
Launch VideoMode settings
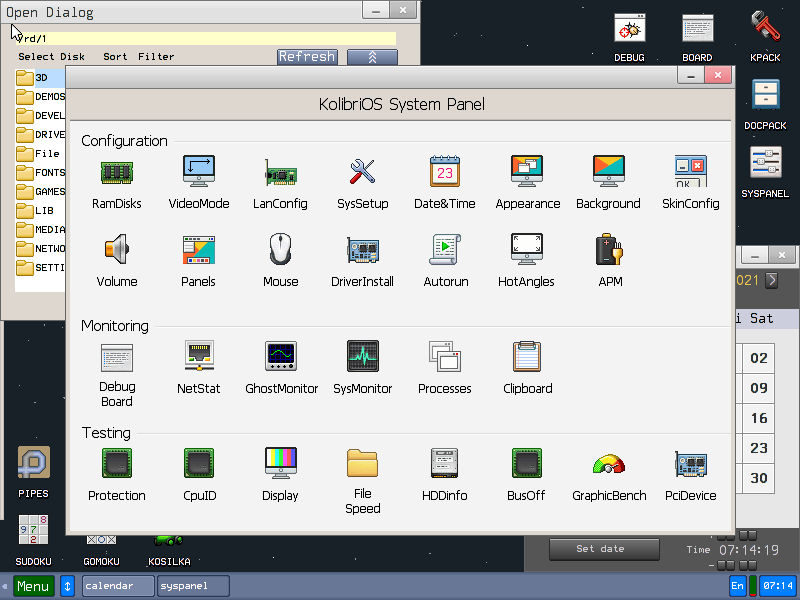pyautogui.click(x=198, y=171)
